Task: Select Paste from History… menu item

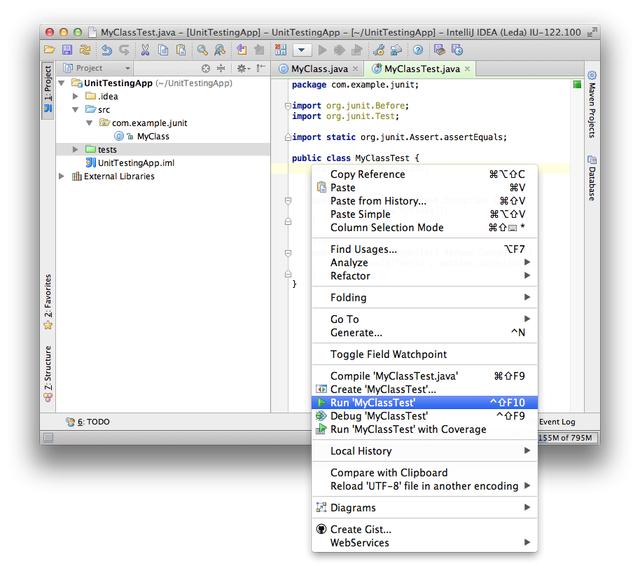Action: tap(424, 201)
